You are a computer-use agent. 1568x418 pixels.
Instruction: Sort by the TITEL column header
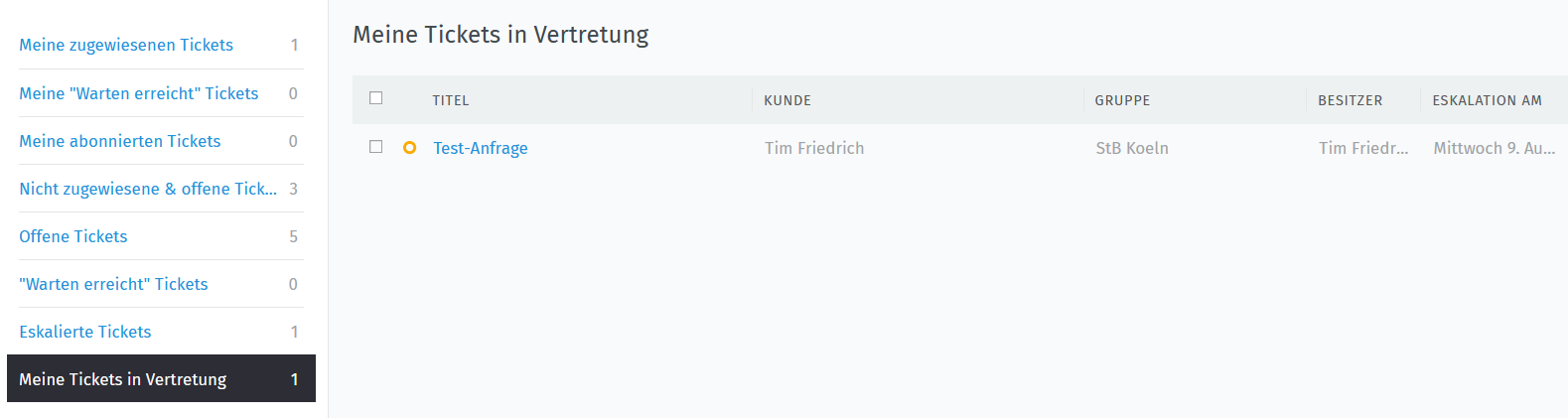[x=451, y=100]
